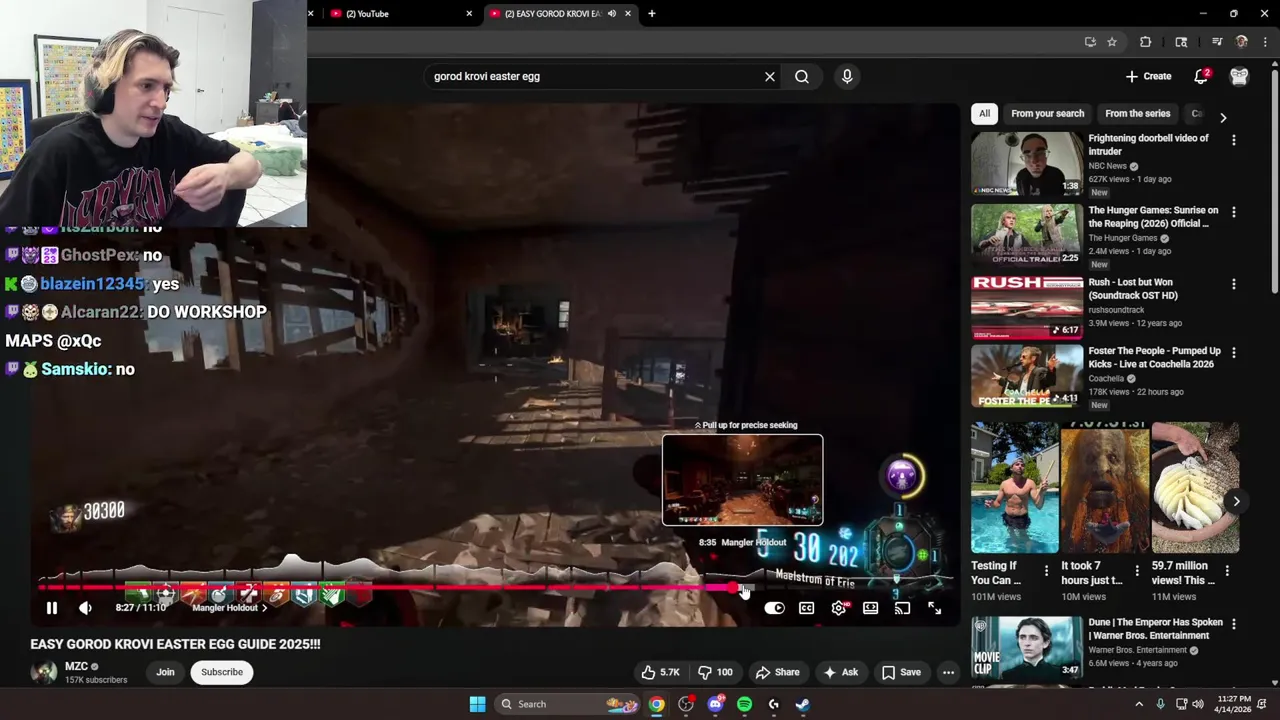
Task: Open the Create upload menu
Action: pos(1148,76)
